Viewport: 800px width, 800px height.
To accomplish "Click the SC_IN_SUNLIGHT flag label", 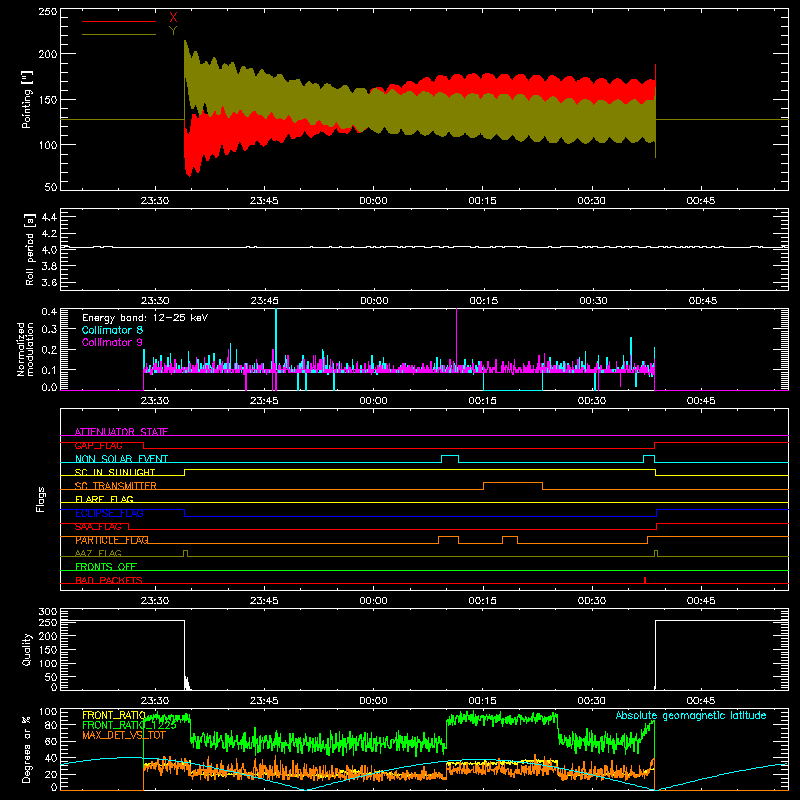I will coord(115,472).
